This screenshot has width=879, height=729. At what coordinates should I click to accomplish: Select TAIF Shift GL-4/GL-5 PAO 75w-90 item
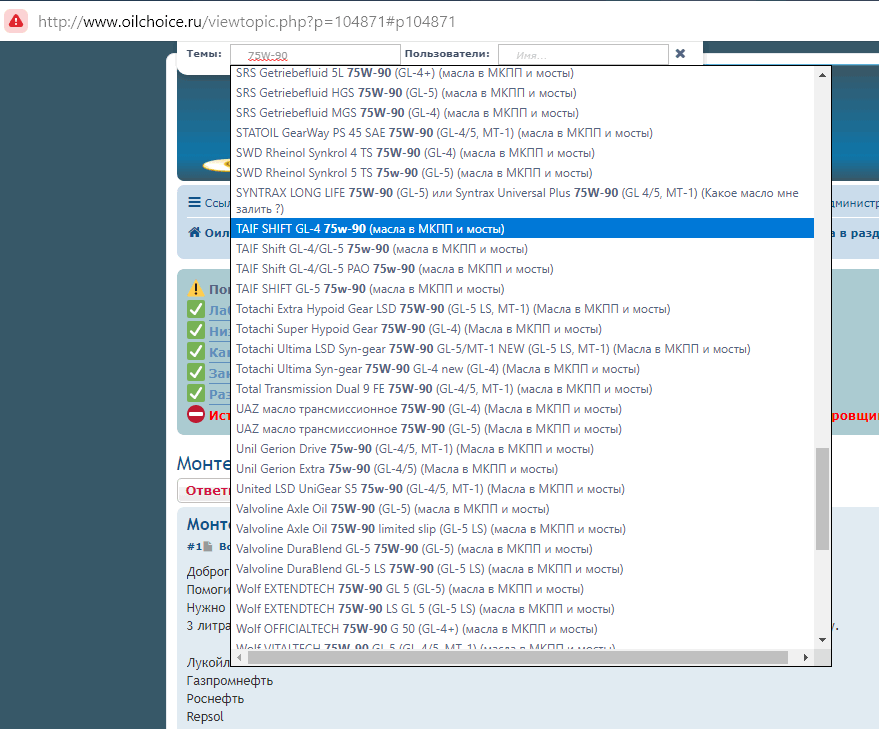coord(522,269)
